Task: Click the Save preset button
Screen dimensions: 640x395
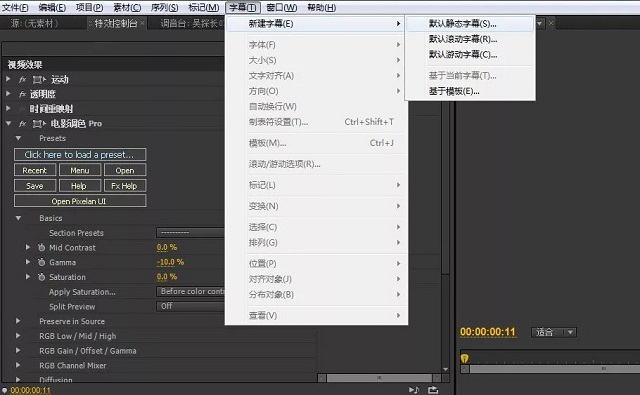Action: (x=35, y=186)
